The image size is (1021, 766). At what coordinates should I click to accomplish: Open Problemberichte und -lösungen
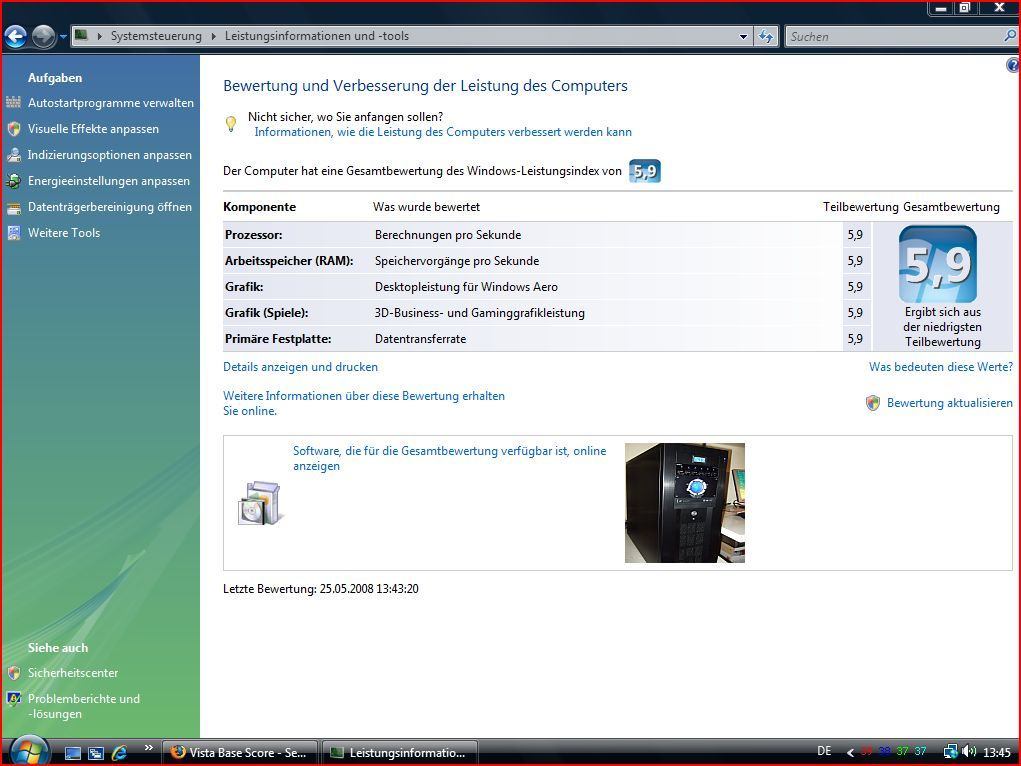(x=83, y=706)
